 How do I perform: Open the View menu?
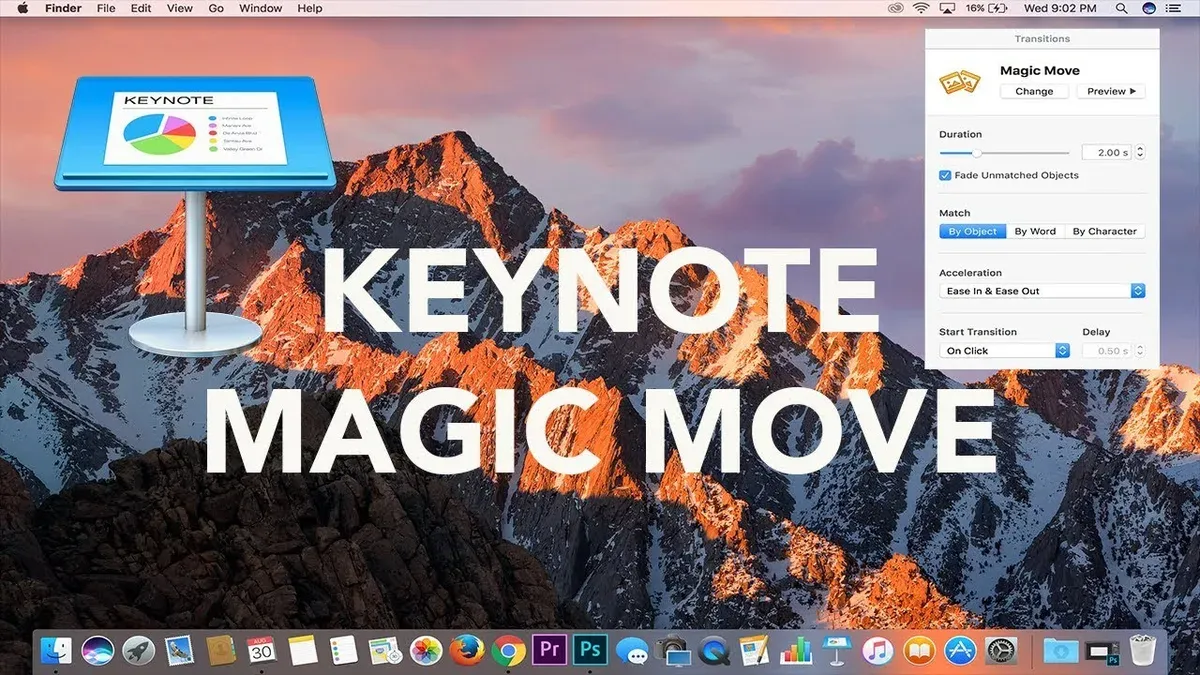(180, 8)
